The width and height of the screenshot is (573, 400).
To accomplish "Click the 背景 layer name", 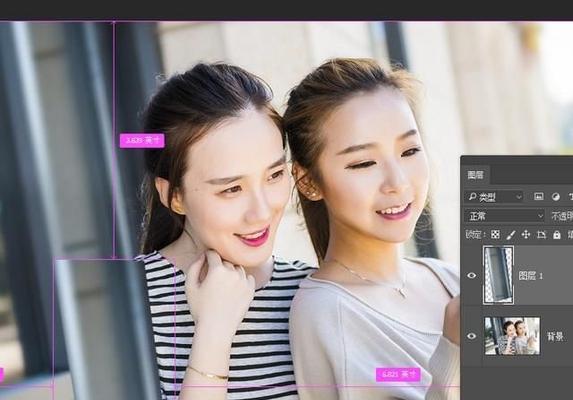I will [555, 336].
